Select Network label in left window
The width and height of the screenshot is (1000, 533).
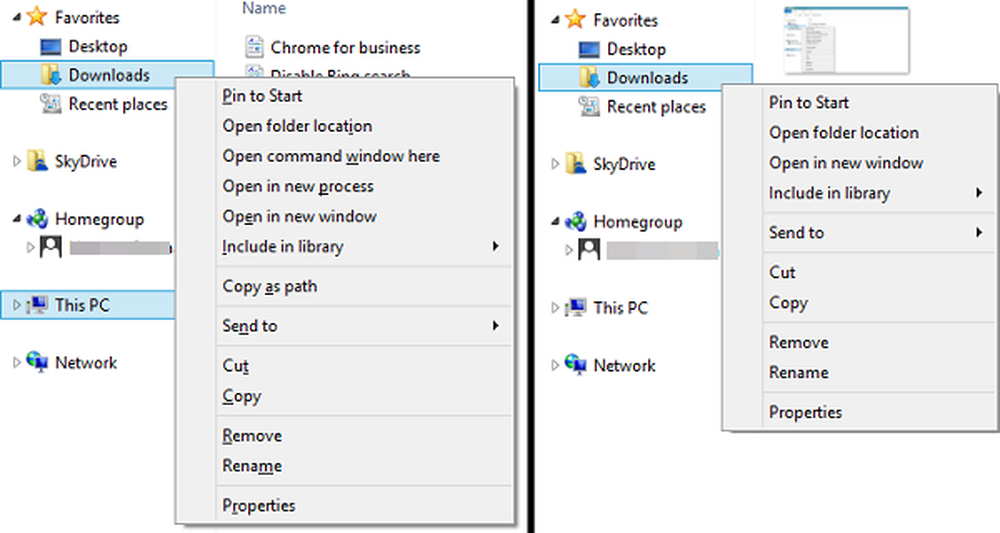coord(86,363)
